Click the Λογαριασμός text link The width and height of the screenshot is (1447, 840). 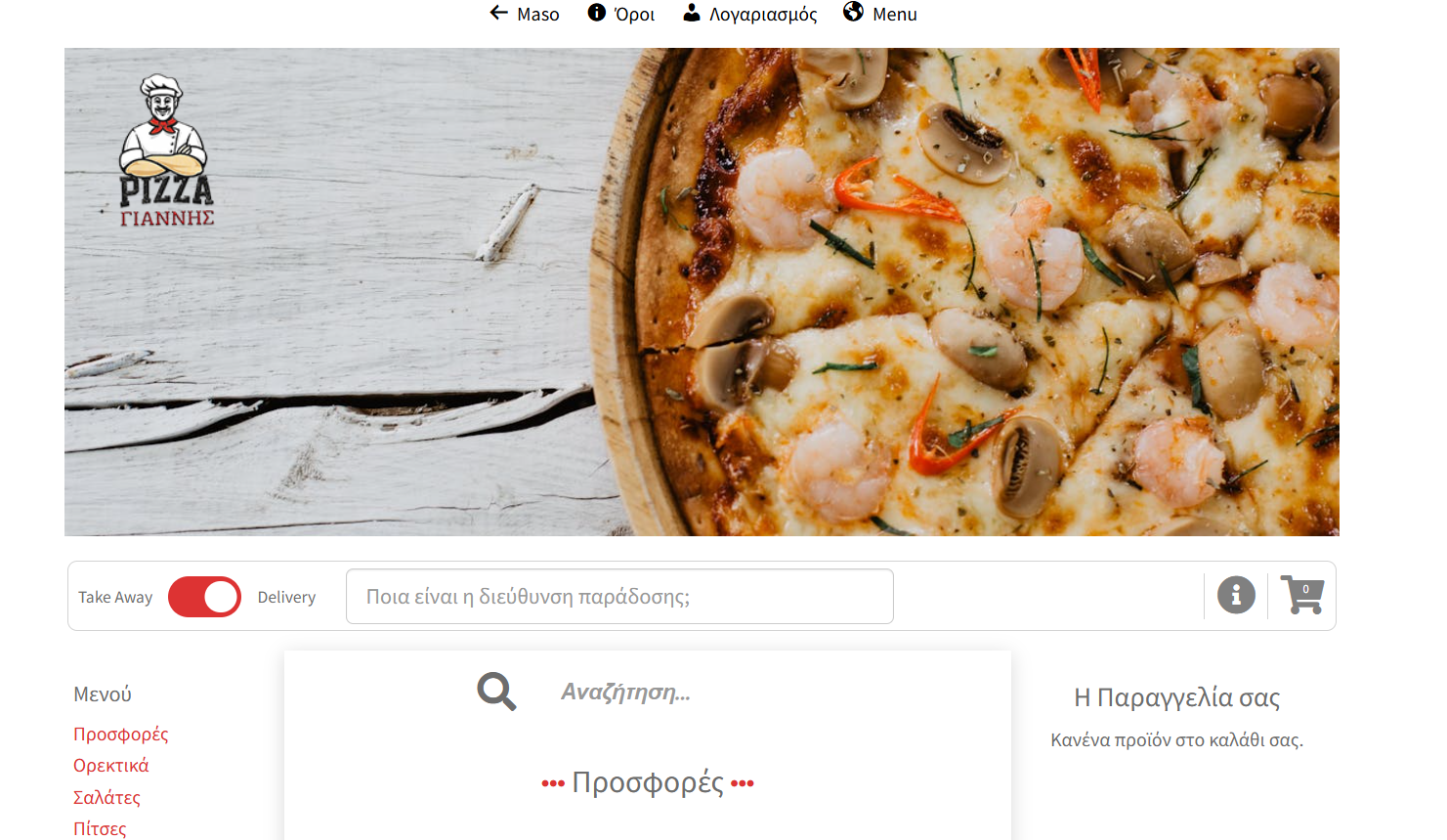tap(763, 15)
